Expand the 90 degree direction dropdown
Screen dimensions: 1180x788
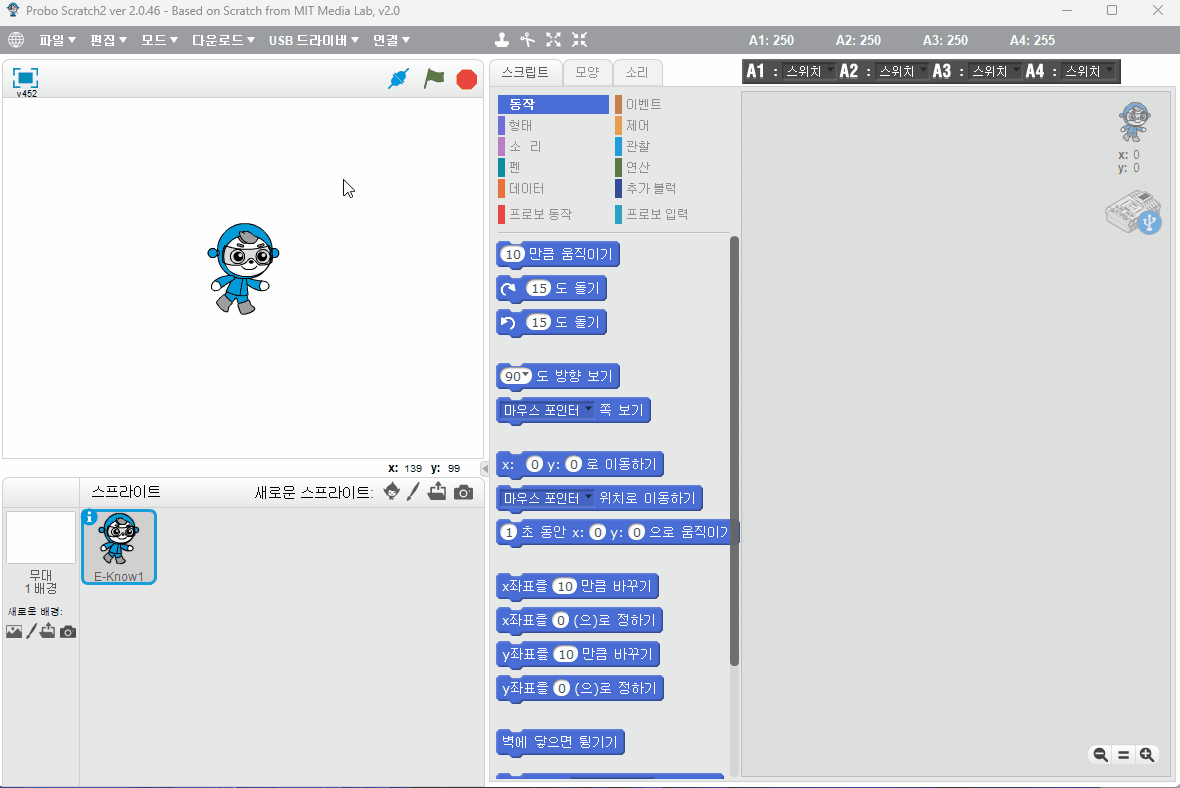pyautogui.click(x=527, y=377)
